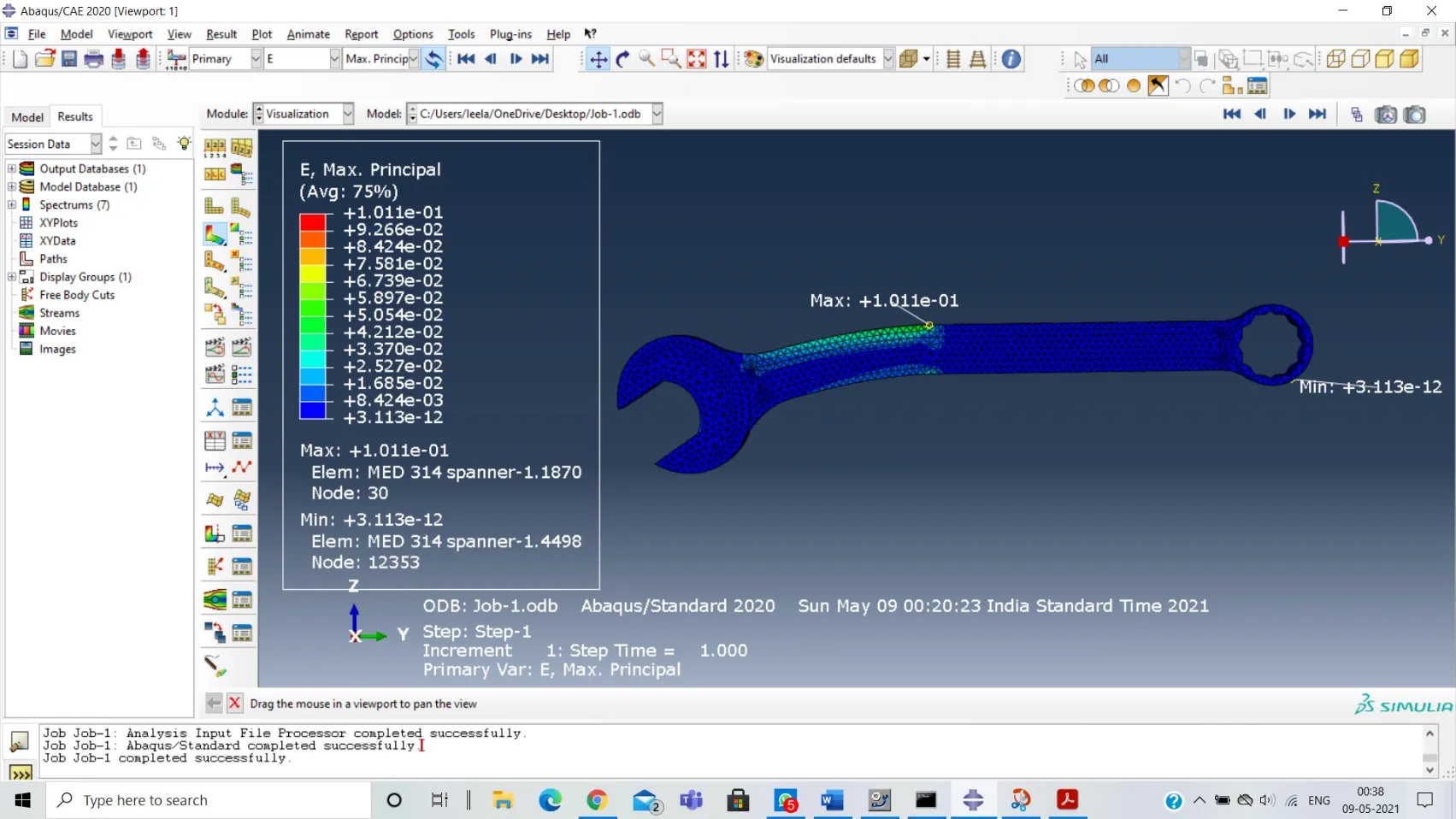Click the Pan View tool
Viewport: 1456px width, 819px height.
[598, 59]
